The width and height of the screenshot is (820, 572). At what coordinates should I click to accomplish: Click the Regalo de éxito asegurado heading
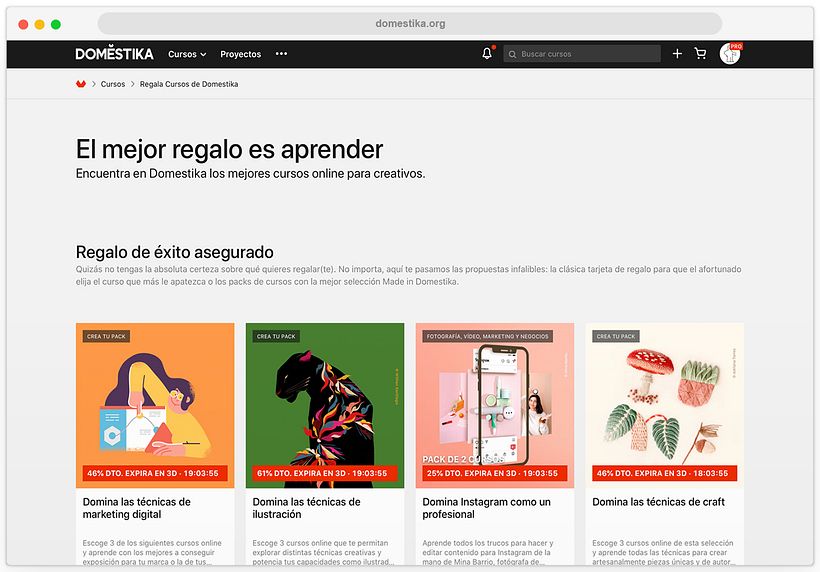pyautogui.click(x=175, y=253)
